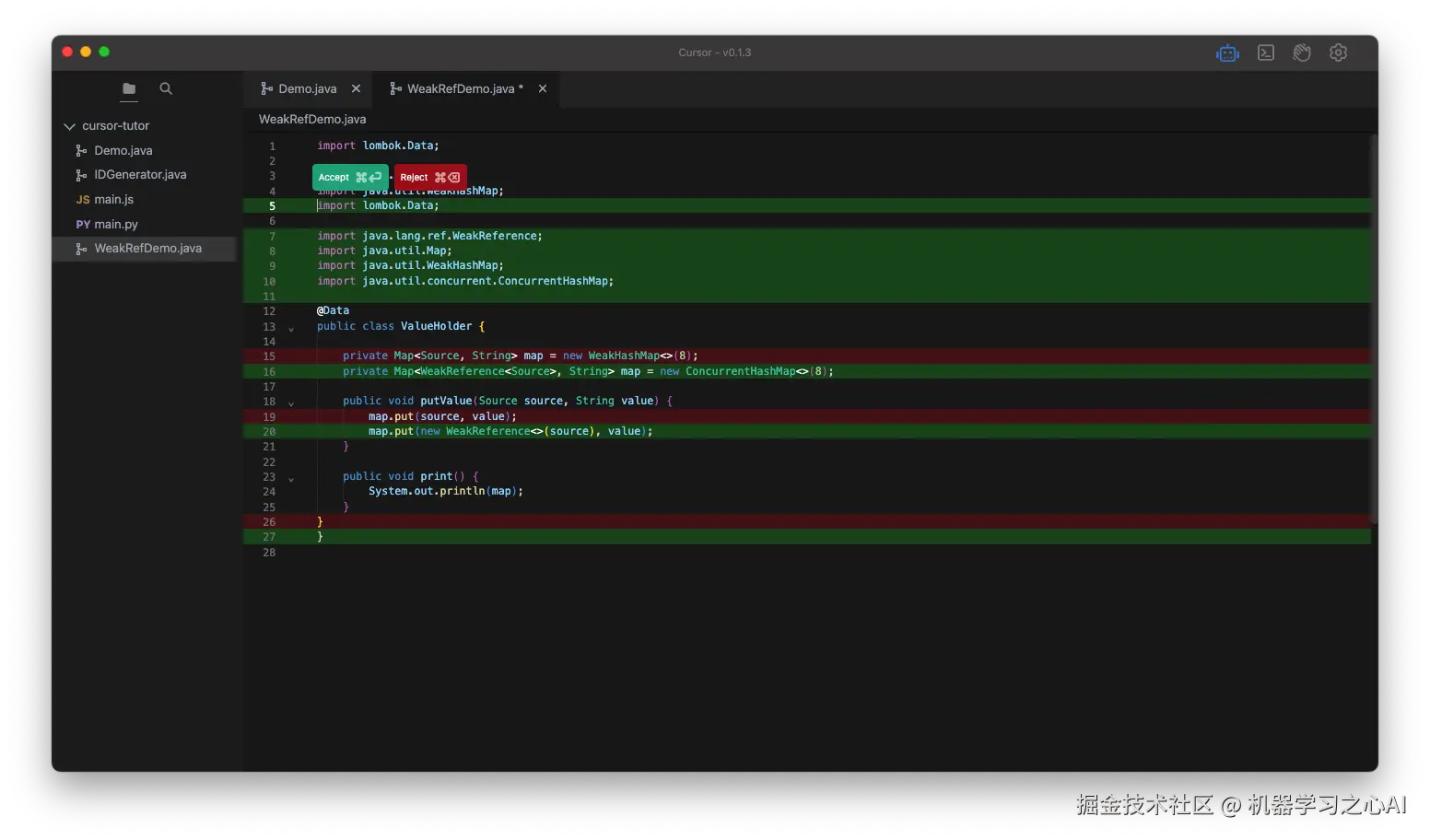Viewport: 1430px width, 840px height.
Task: Click the wave hand icon in titlebar
Action: [1302, 52]
